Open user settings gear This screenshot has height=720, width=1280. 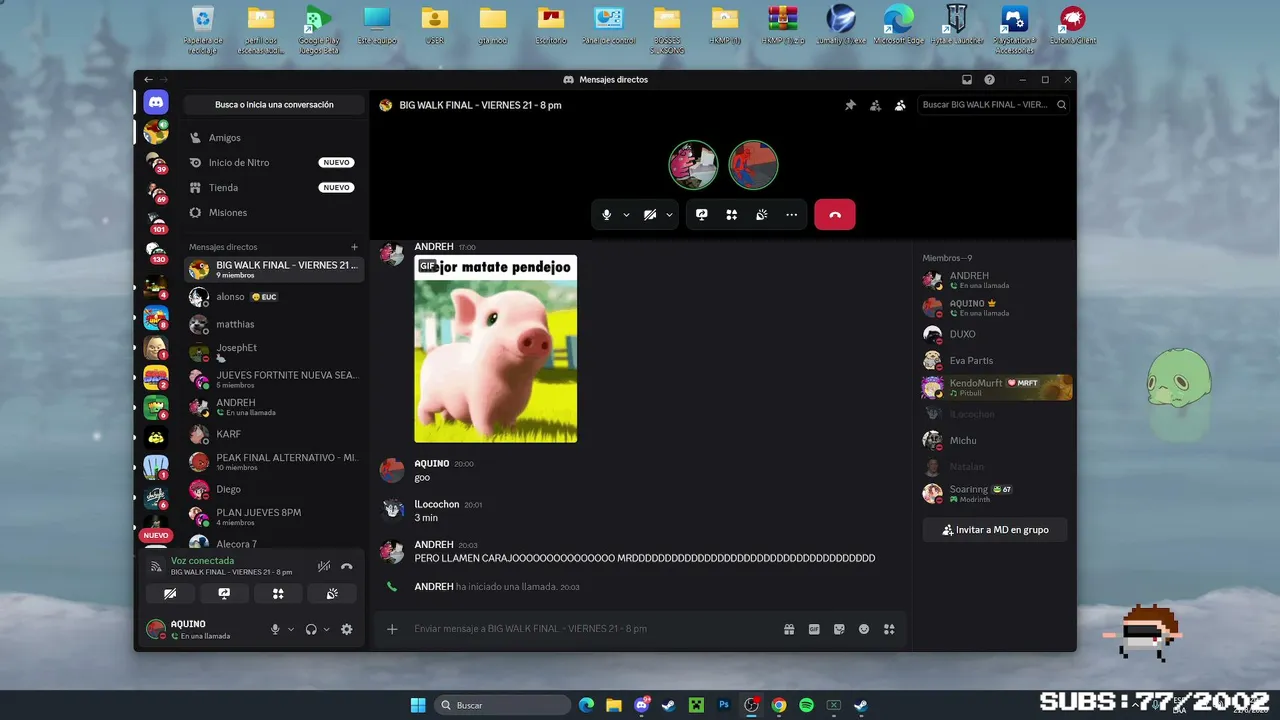[347, 629]
